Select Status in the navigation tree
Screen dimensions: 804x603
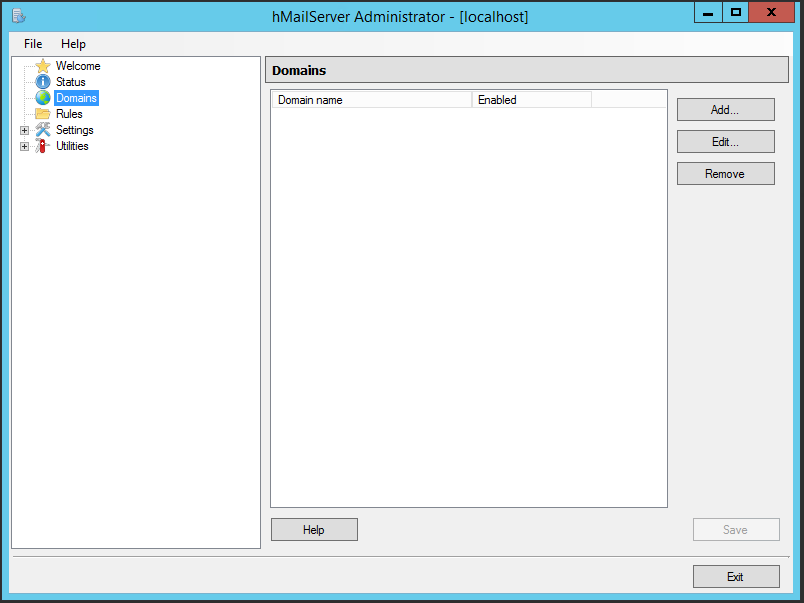(x=71, y=82)
